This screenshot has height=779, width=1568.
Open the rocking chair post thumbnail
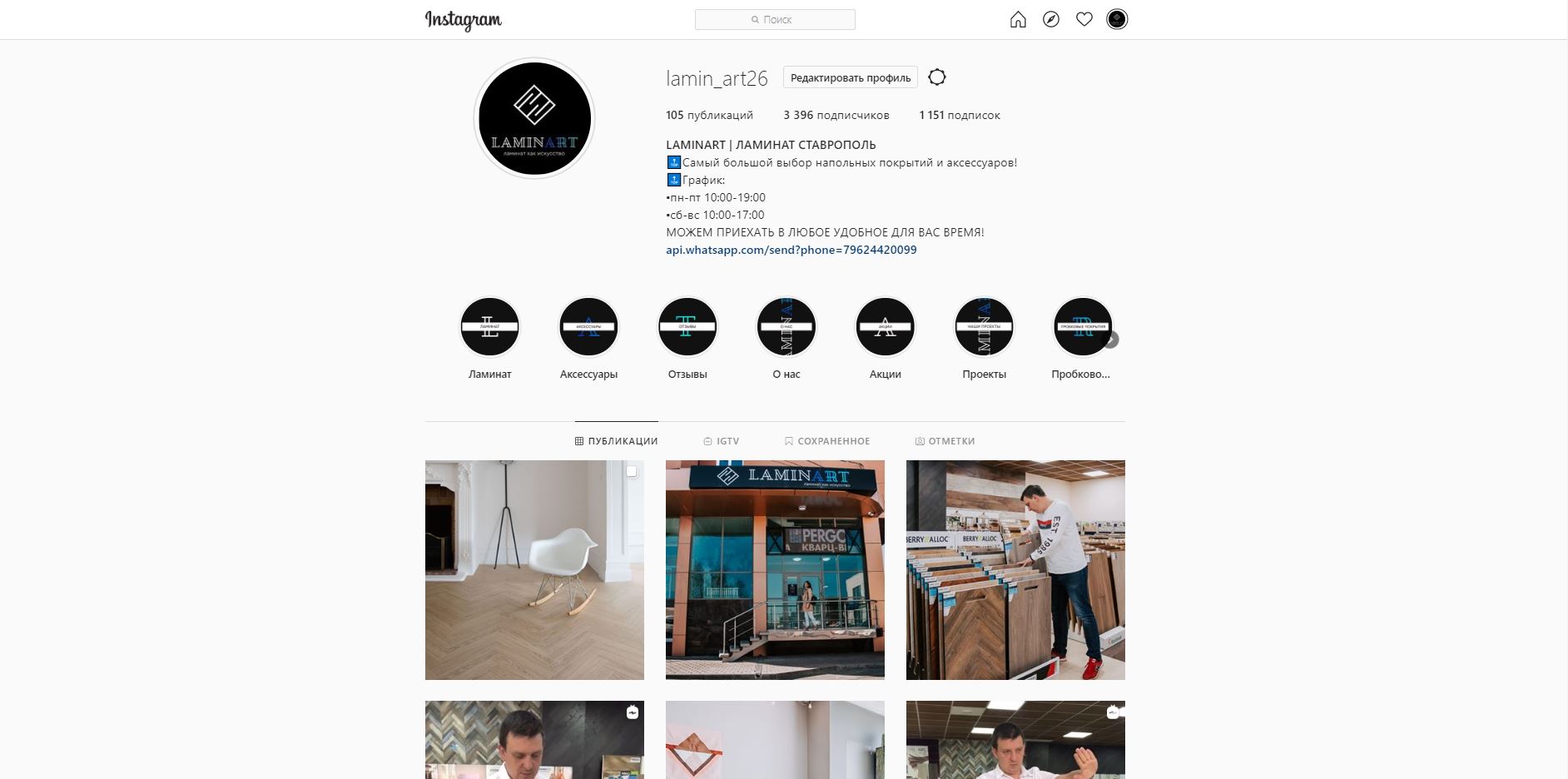534,570
